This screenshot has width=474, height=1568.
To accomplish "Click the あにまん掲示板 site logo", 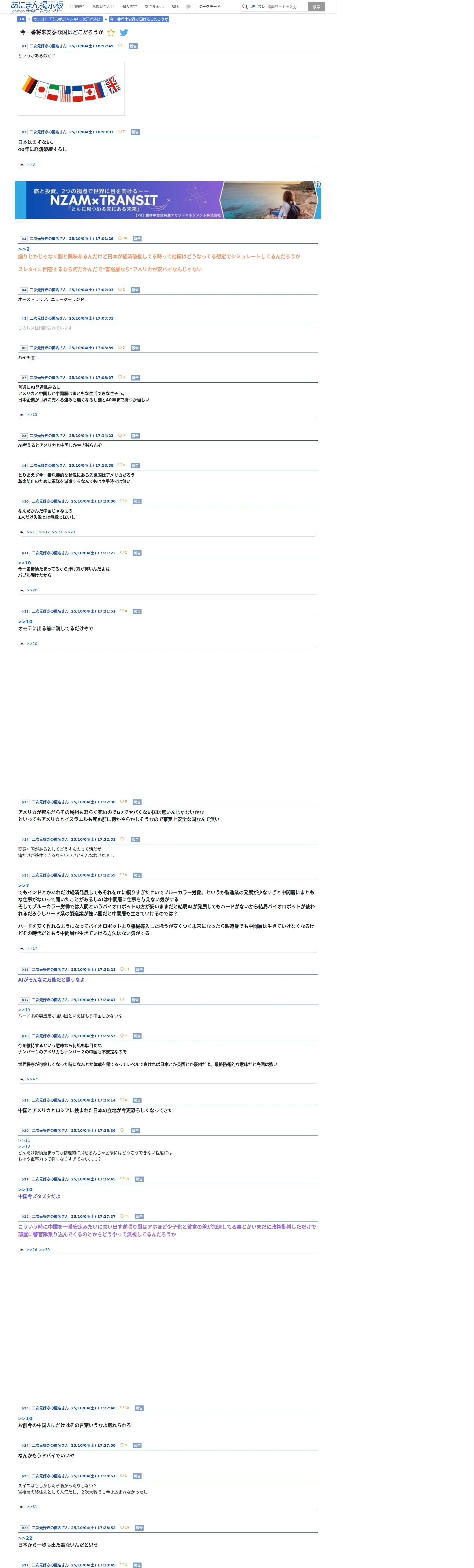I will 37,7.
